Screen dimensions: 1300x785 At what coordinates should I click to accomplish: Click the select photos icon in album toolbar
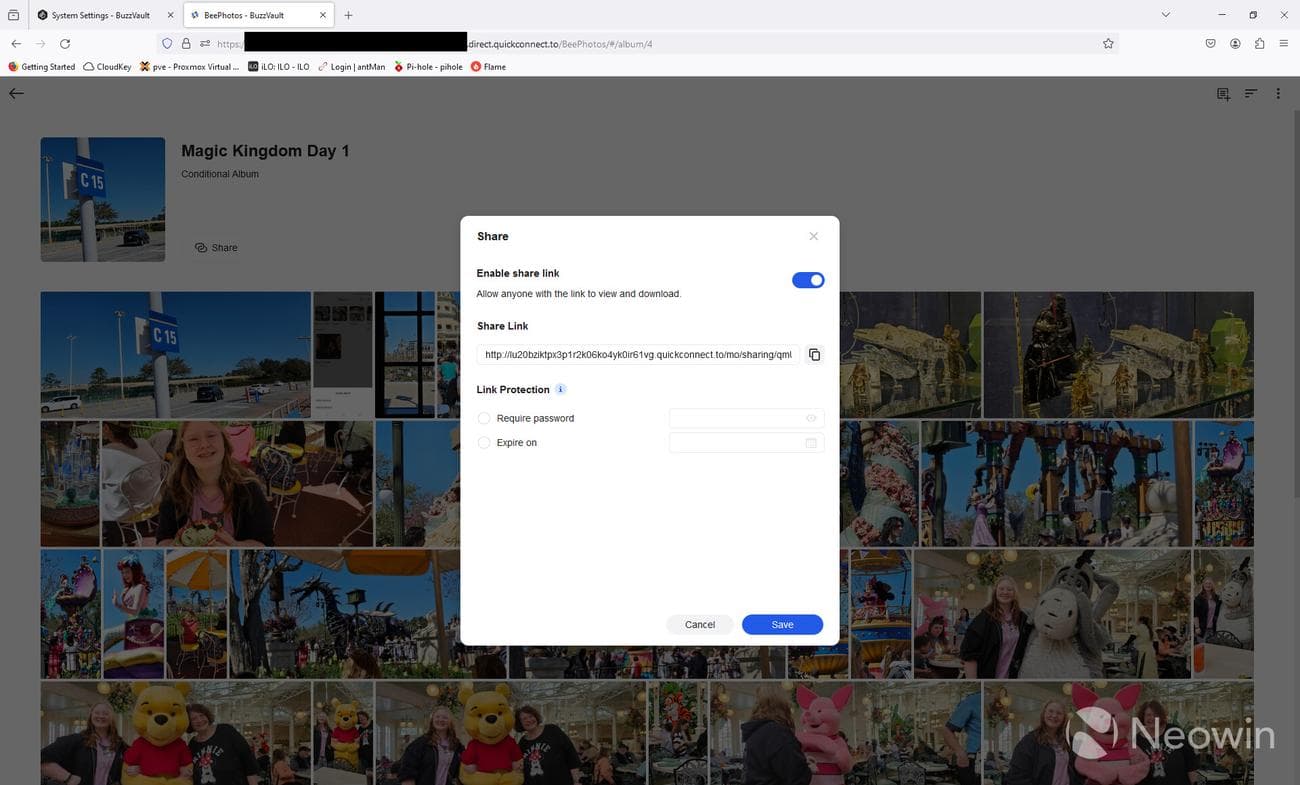[x=1223, y=93]
